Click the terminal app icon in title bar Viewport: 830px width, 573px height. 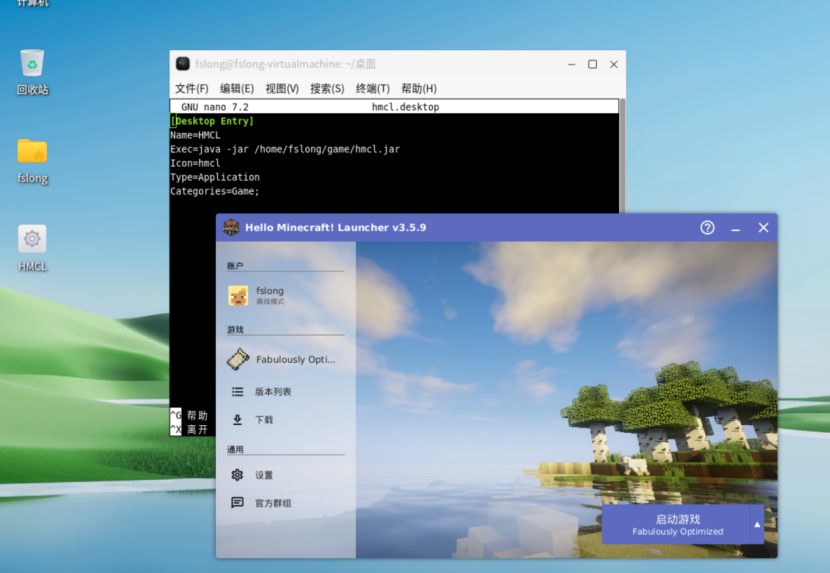[x=183, y=64]
